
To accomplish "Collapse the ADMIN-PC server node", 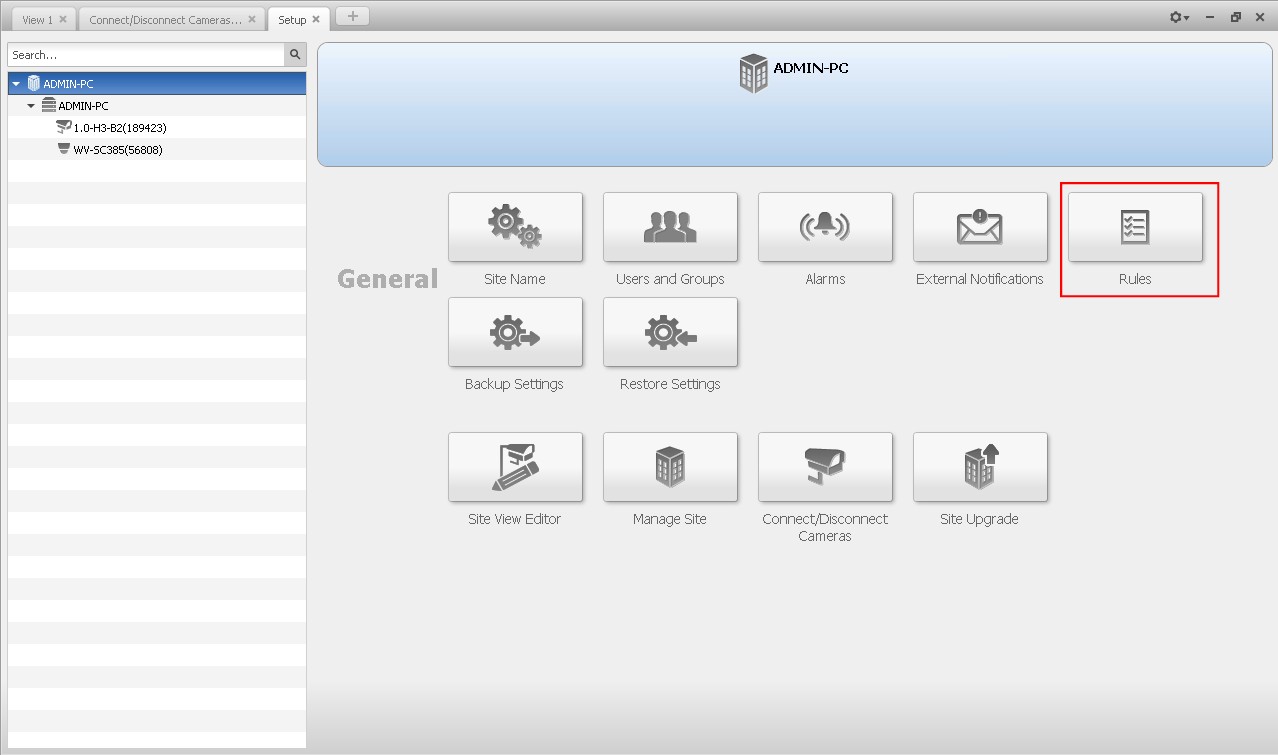I will (31, 106).
